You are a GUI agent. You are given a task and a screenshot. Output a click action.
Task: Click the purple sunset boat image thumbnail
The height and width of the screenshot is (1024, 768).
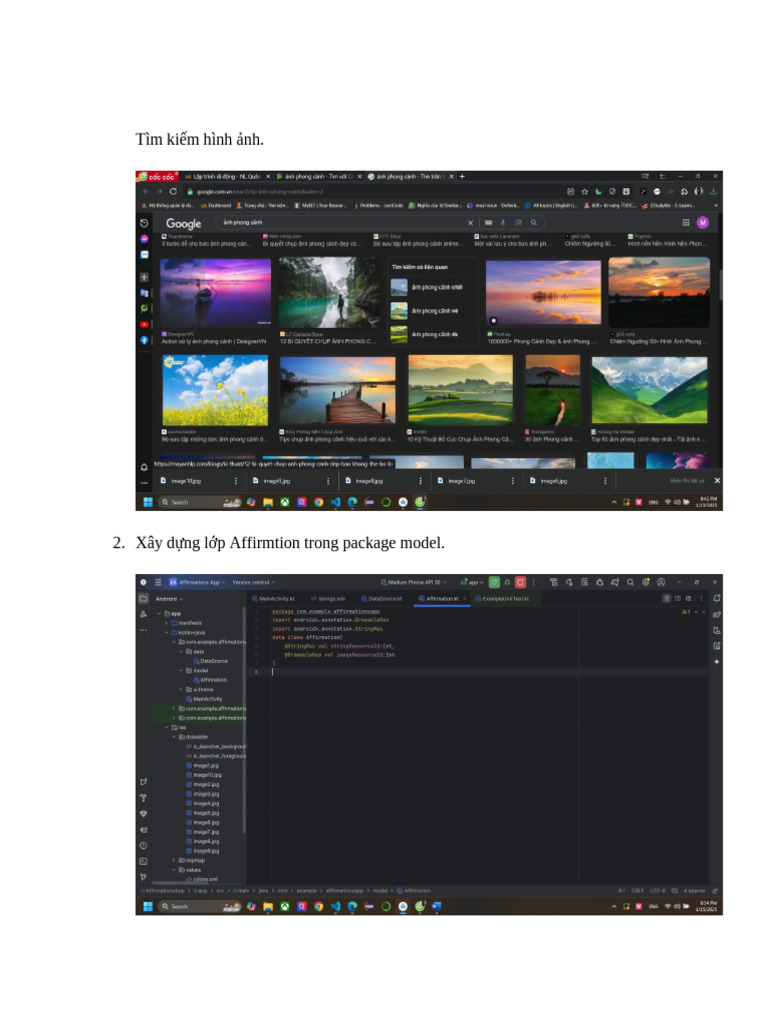[215, 291]
